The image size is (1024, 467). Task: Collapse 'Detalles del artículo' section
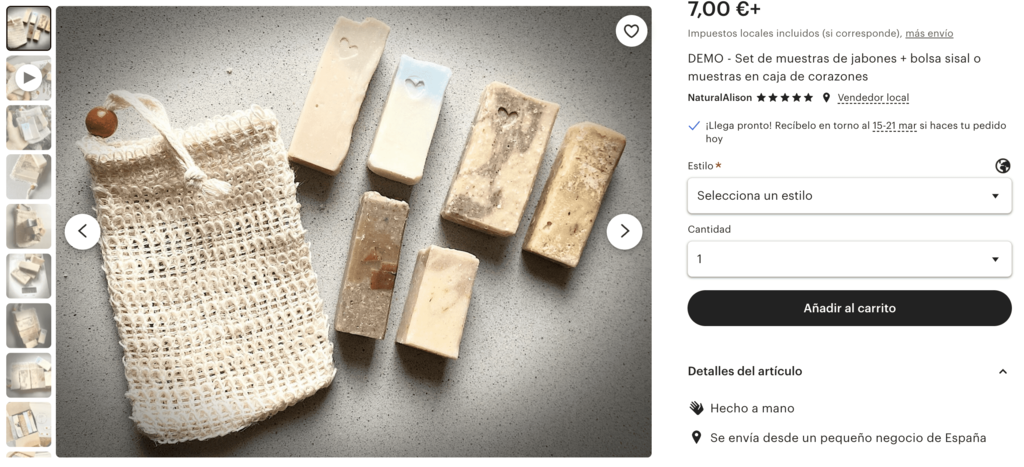pos(1003,372)
